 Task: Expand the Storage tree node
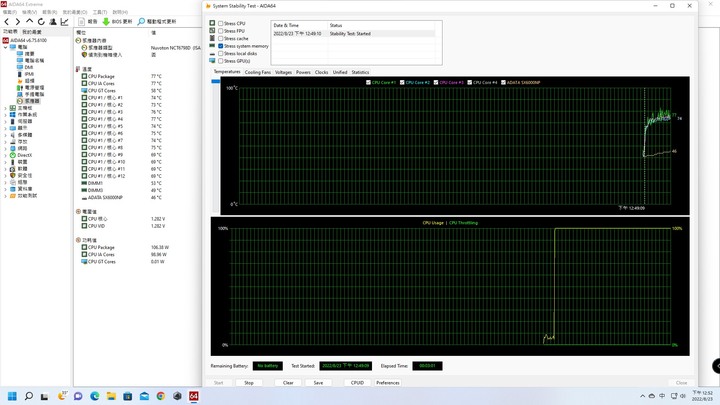pos(6,142)
